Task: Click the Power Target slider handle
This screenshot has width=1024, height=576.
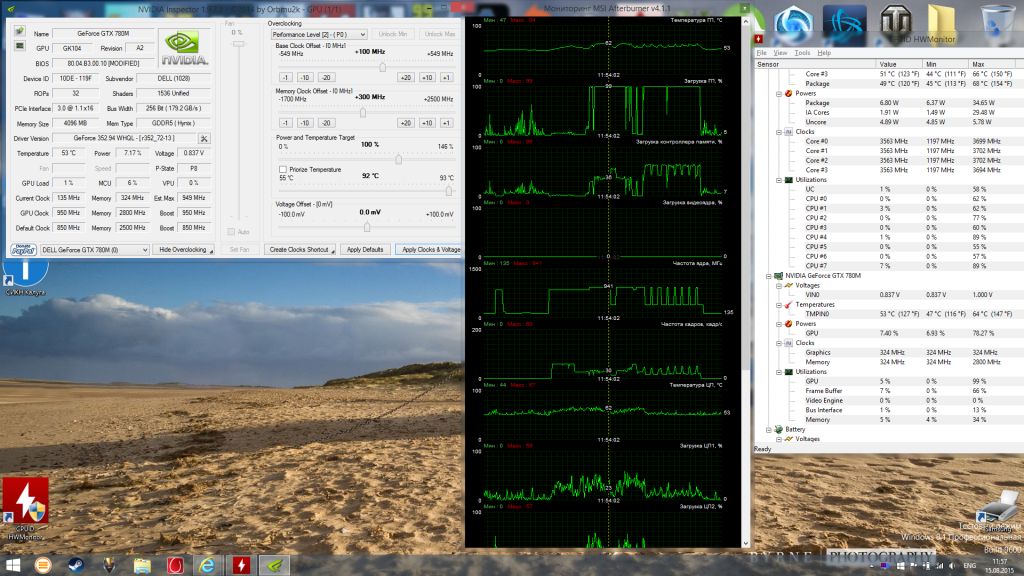Action: (x=398, y=159)
